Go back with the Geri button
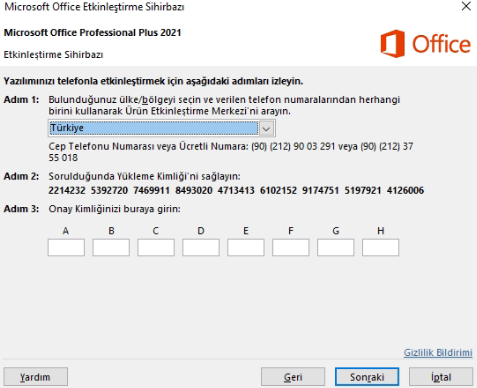Image resolution: width=477 pixels, height=388 pixels. pos(293,377)
